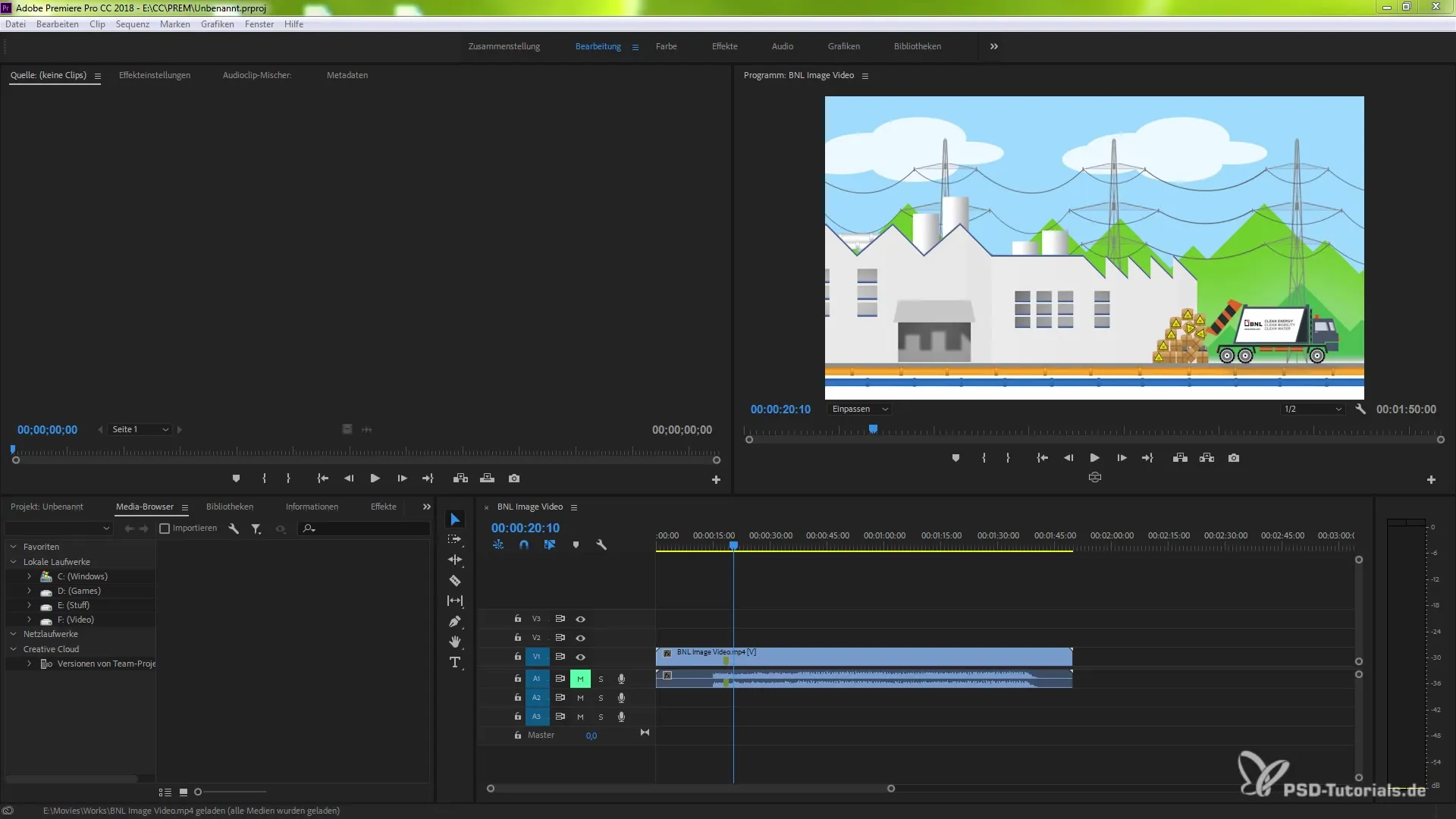The height and width of the screenshot is (819, 1456).
Task: Collapse Creative Cloud tree section
Action: click(x=13, y=649)
